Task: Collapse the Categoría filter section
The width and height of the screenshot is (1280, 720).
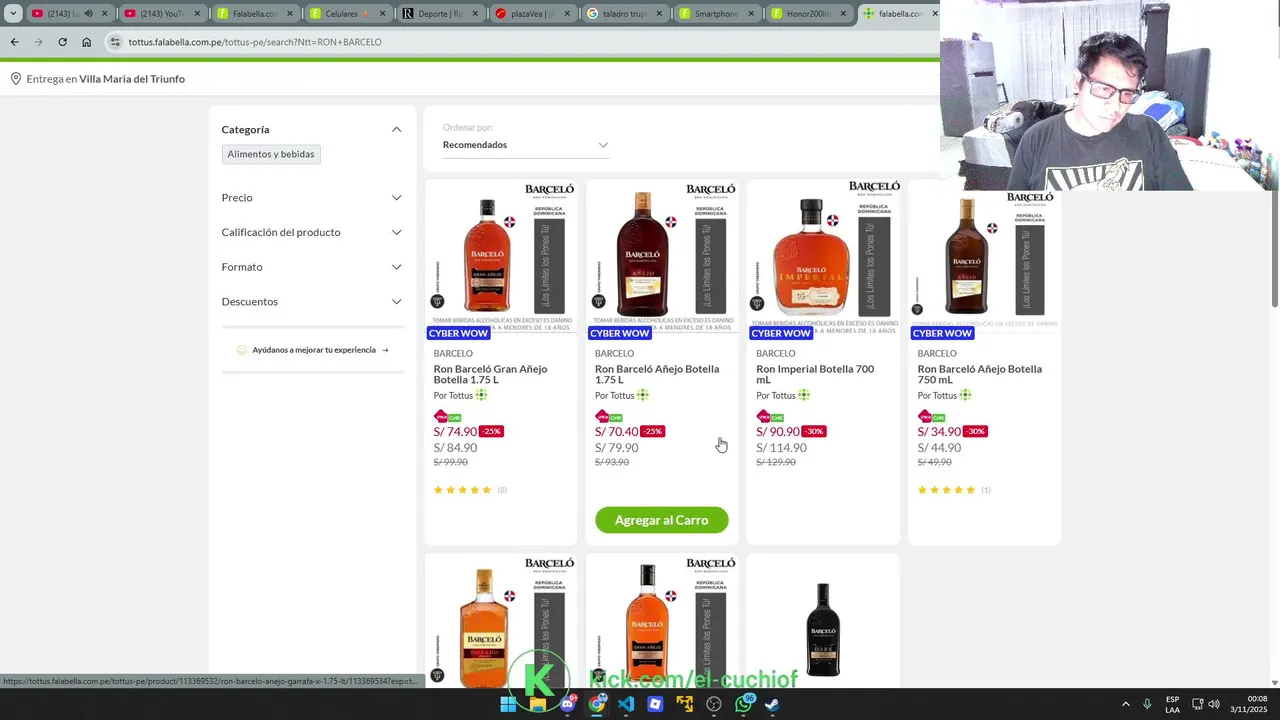Action: [x=396, y=129]
